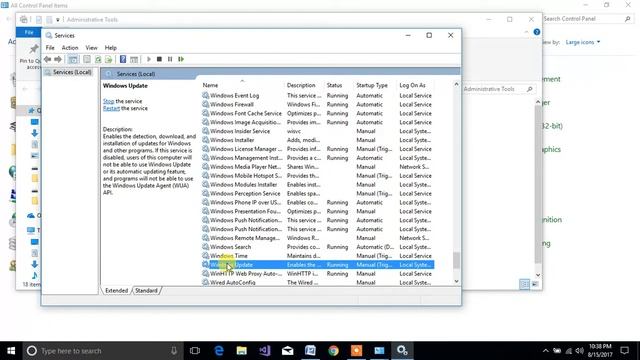Select the highlighted Windows Update service row

point(318,265)
